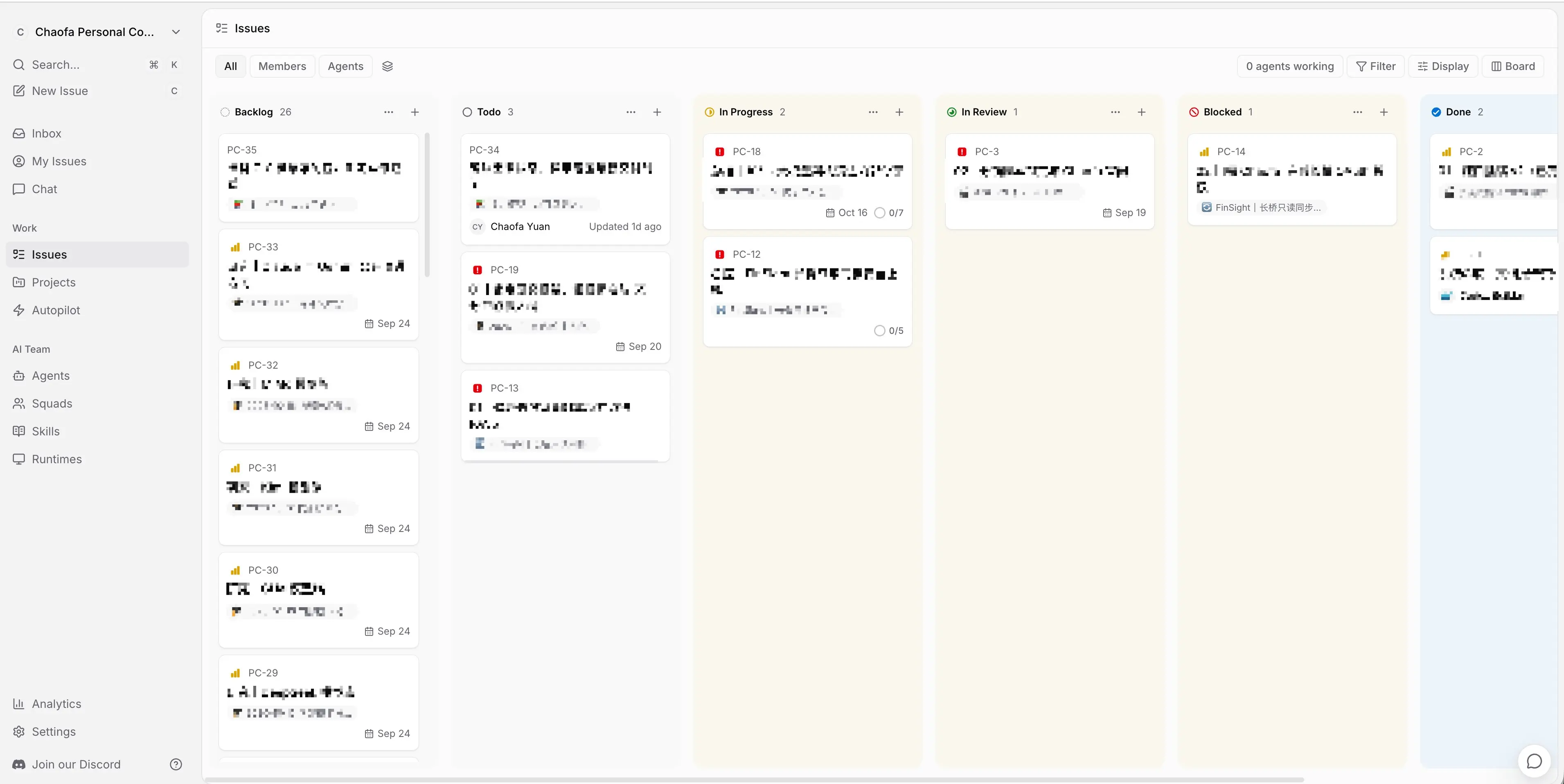Open Projects in the sidebar
1564x784 pixels.
point(97,282)
